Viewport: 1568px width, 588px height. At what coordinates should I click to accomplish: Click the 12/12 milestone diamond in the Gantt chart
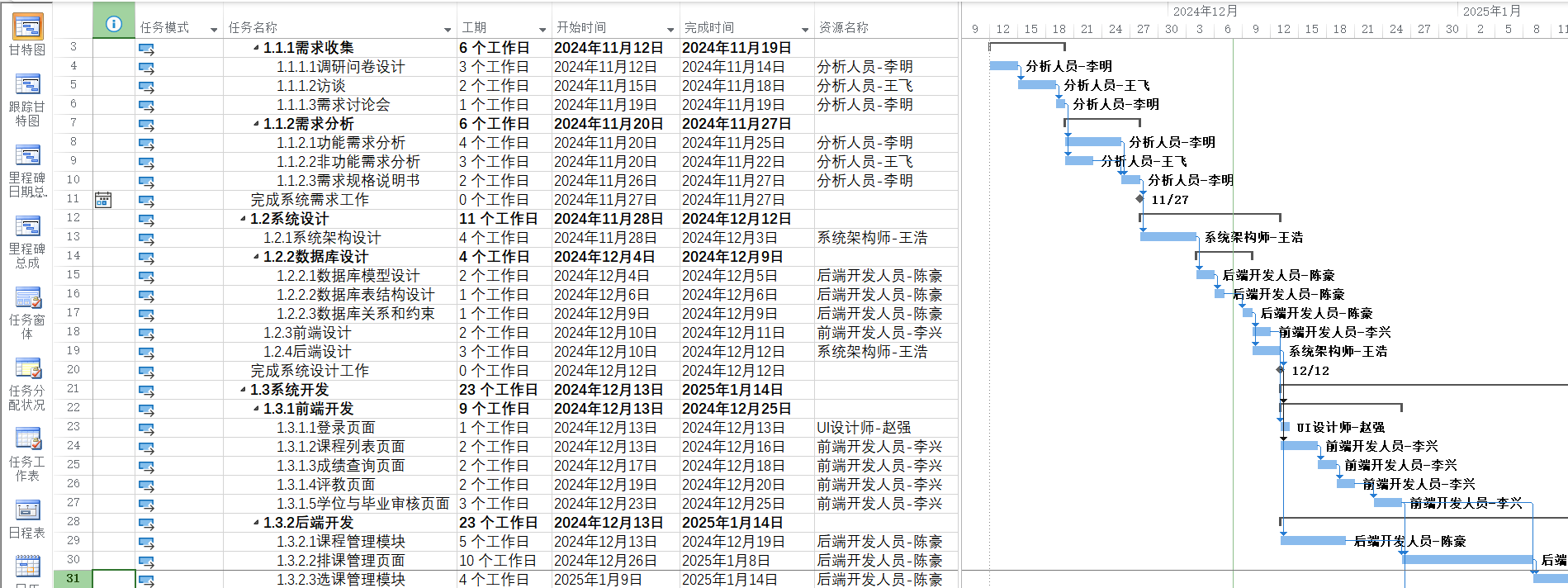pyautogui.click(x=1281, y=369)
